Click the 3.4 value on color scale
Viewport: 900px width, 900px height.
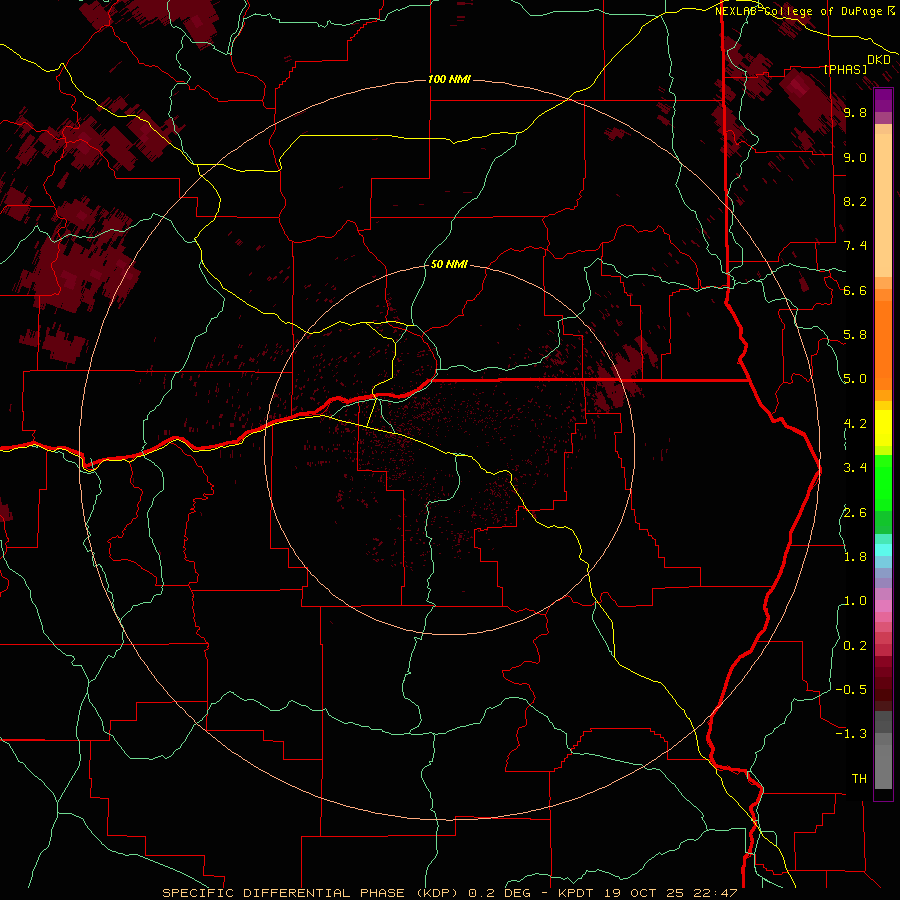pyautogui.click(x=855, y=468)
